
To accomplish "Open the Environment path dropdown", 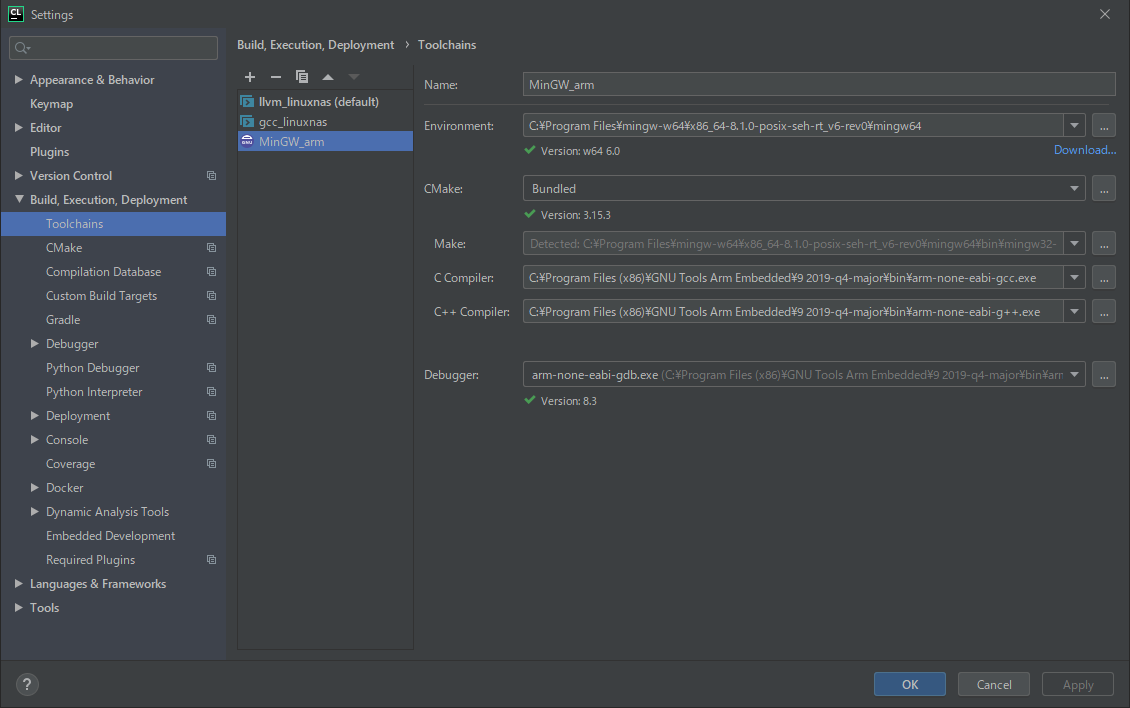I will 1074,125.
